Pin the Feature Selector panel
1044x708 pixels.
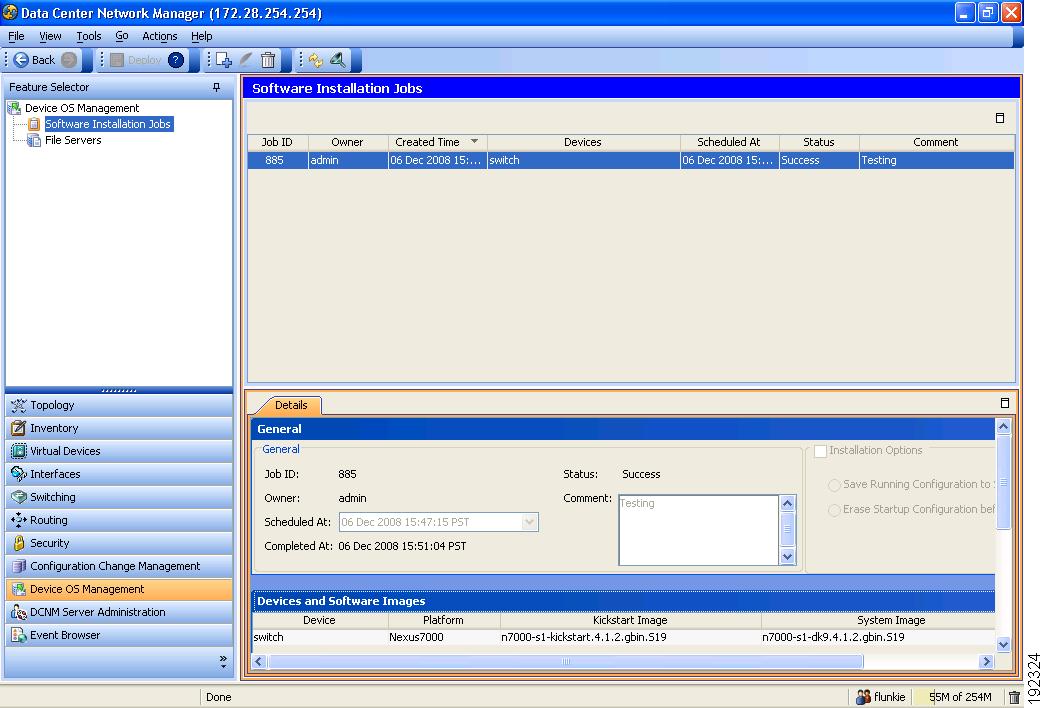click(216, 87)
